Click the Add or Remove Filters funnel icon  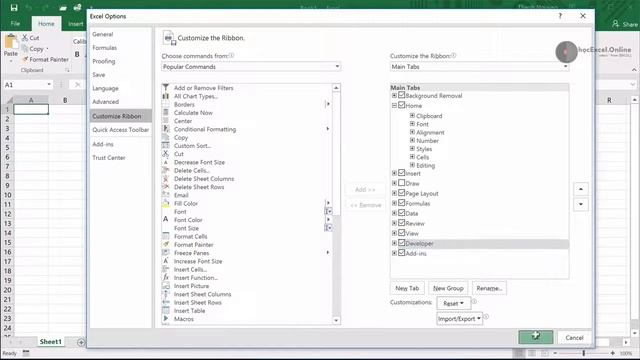(166, 87)
